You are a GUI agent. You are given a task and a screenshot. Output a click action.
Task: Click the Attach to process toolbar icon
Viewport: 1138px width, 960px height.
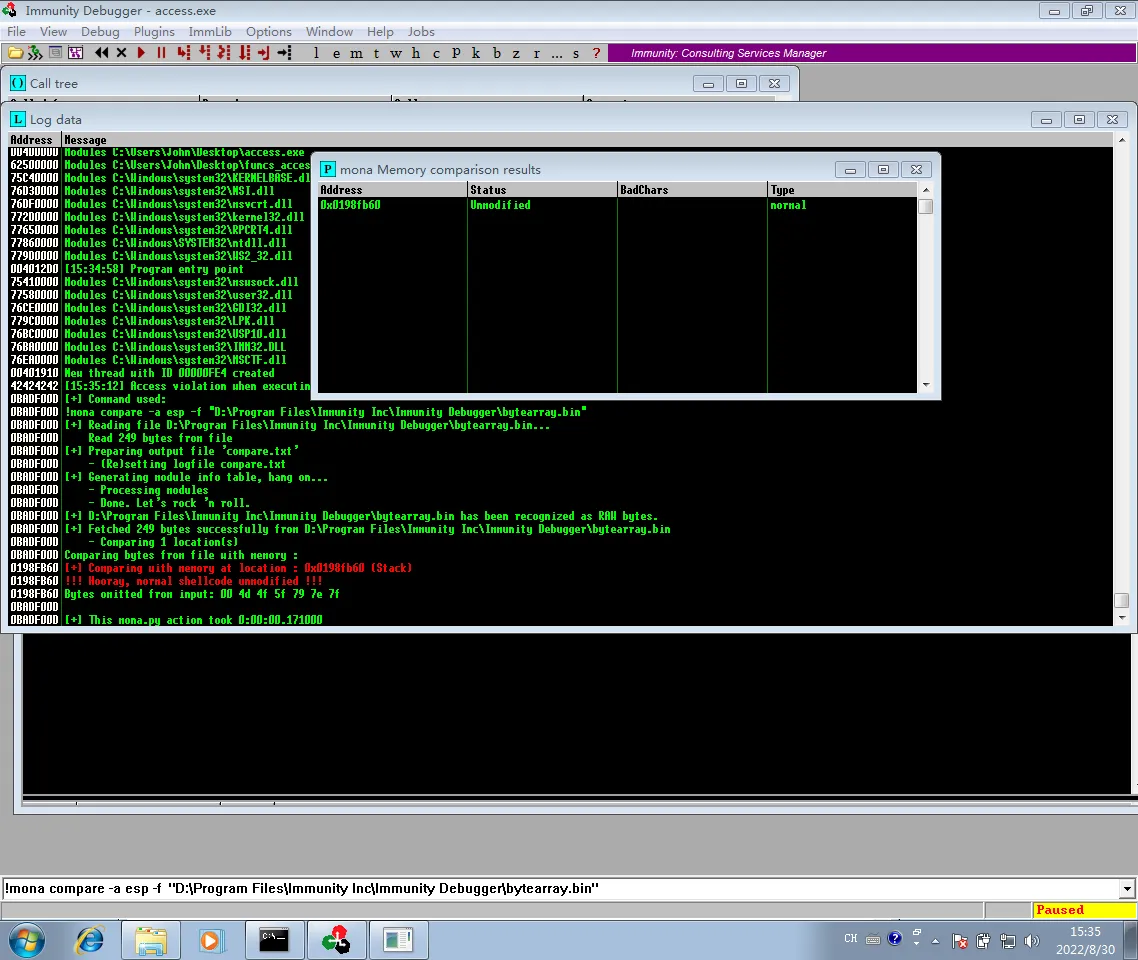[35, 53]
